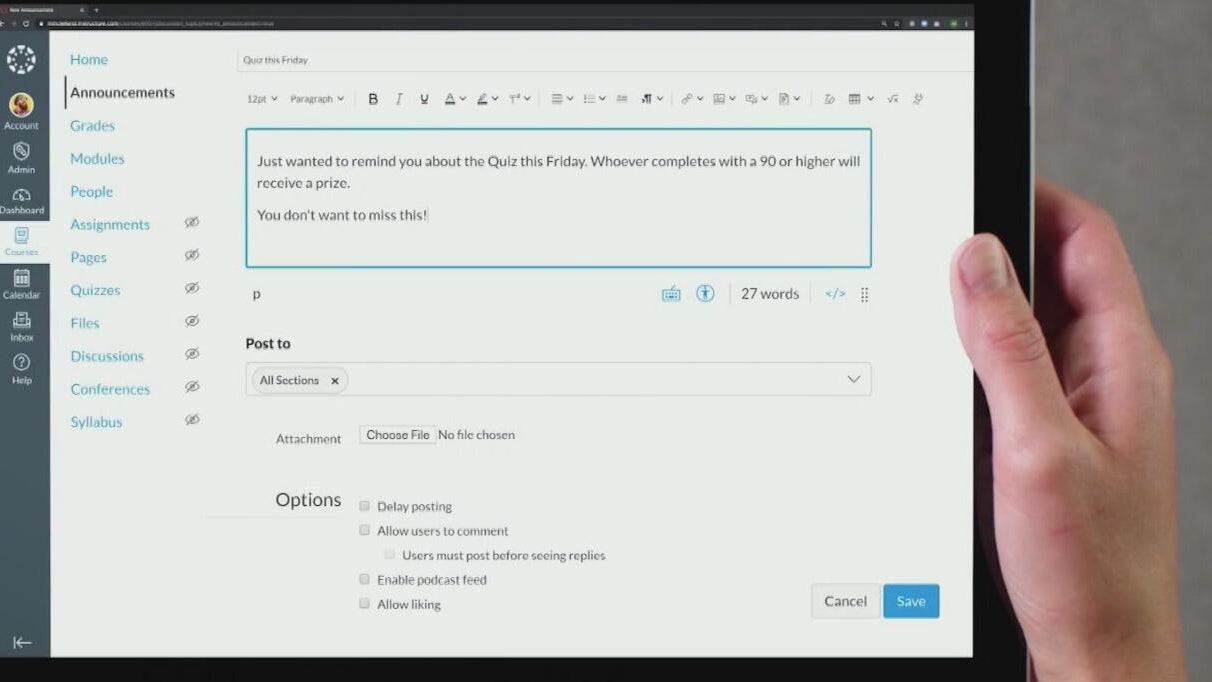Click hidden eye icon next to Discussions
1212x682 pixels.
click(x=192, y=354)
